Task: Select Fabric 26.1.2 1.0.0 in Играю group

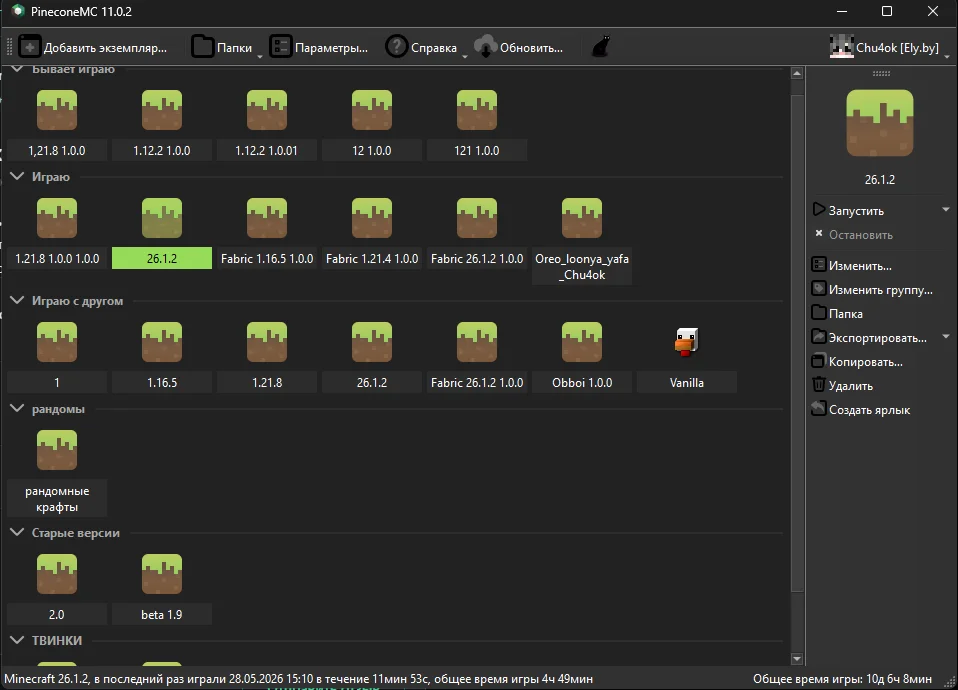Action: pos(477,232)
